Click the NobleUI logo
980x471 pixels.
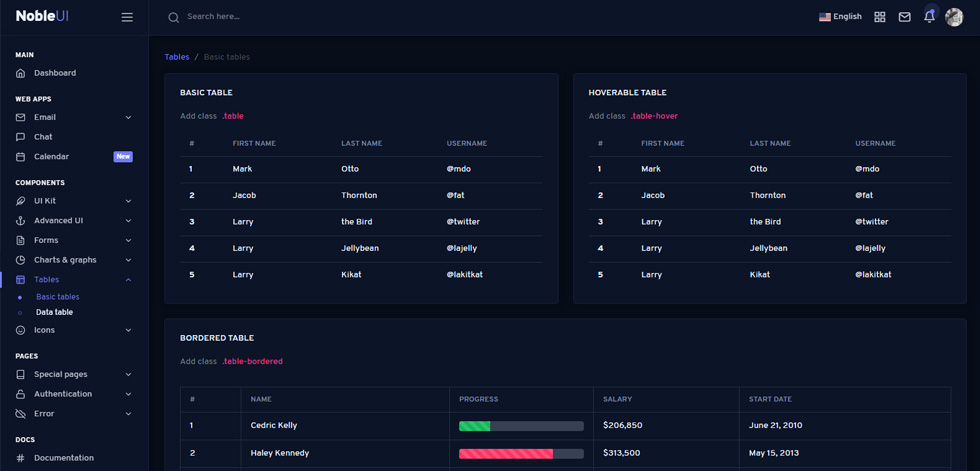click(x=42, y=16)
